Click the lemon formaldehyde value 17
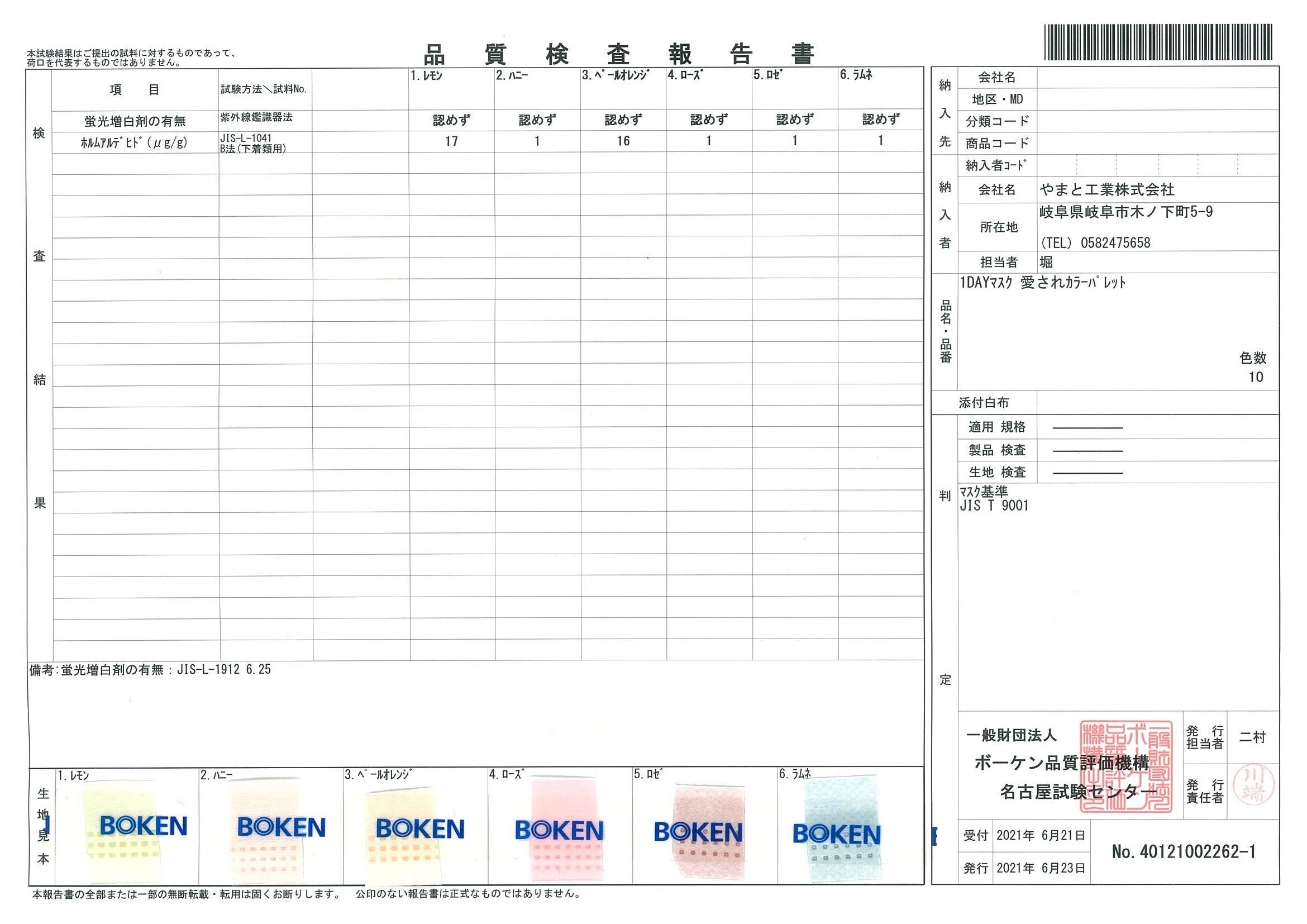Viewport: 1307px width, 924px height. 451,141
